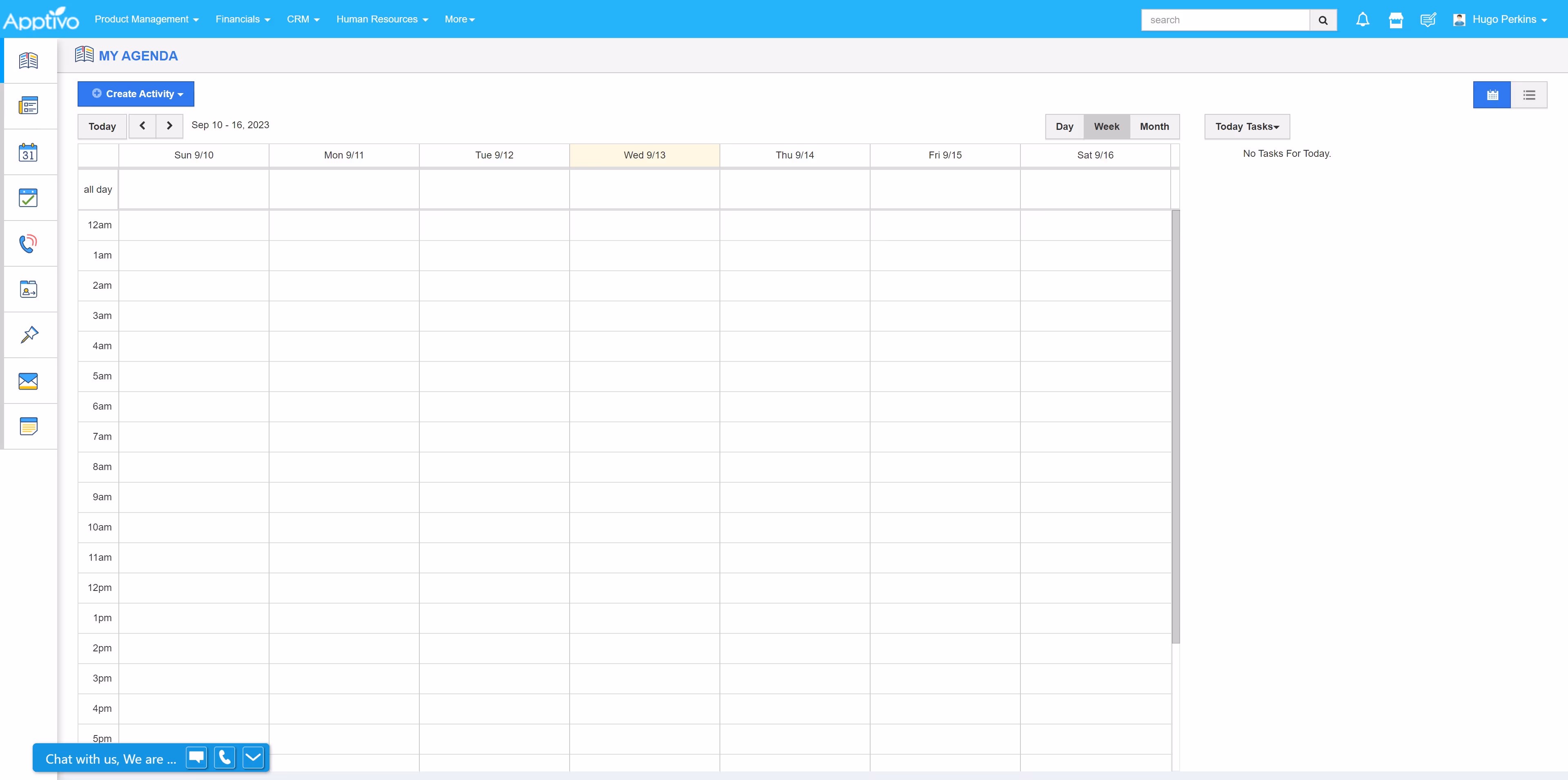Image resolution: width=1568 pixels, height=780 pixels.
Task: Expand the Create Activity dropdown
Action: point(136,94)
